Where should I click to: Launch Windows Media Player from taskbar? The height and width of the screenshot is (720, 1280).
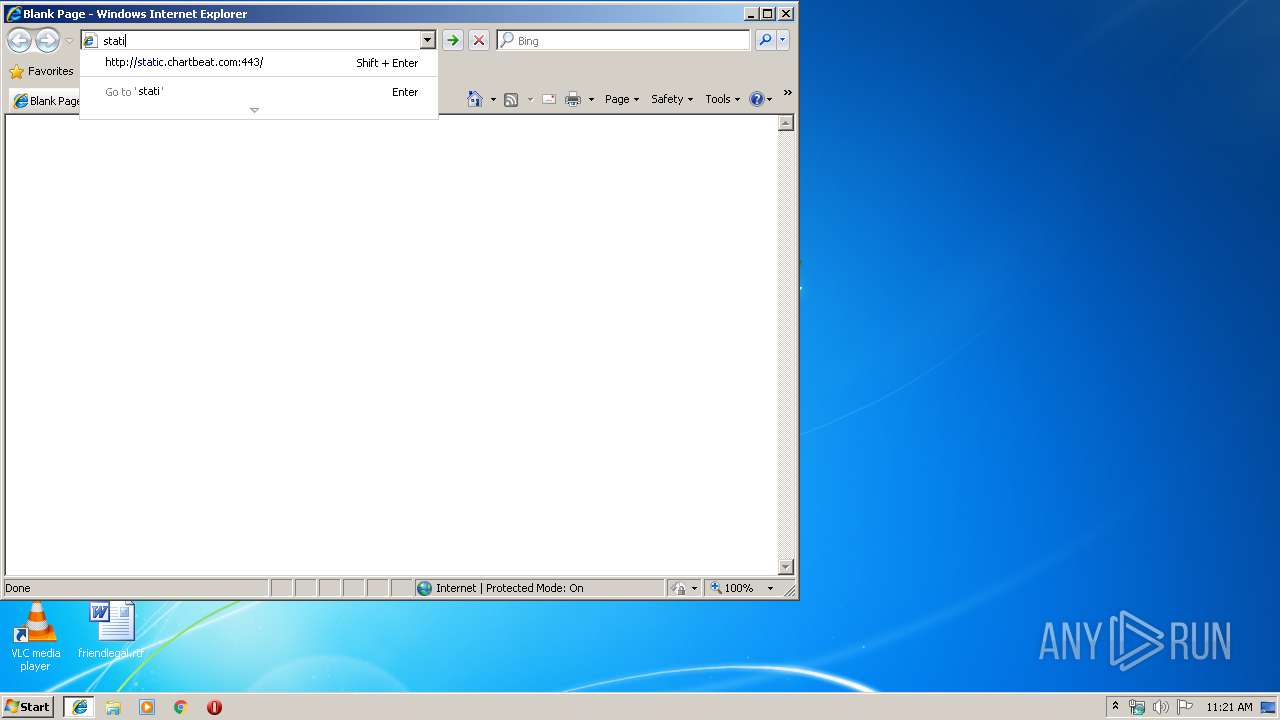coord(147,707)
